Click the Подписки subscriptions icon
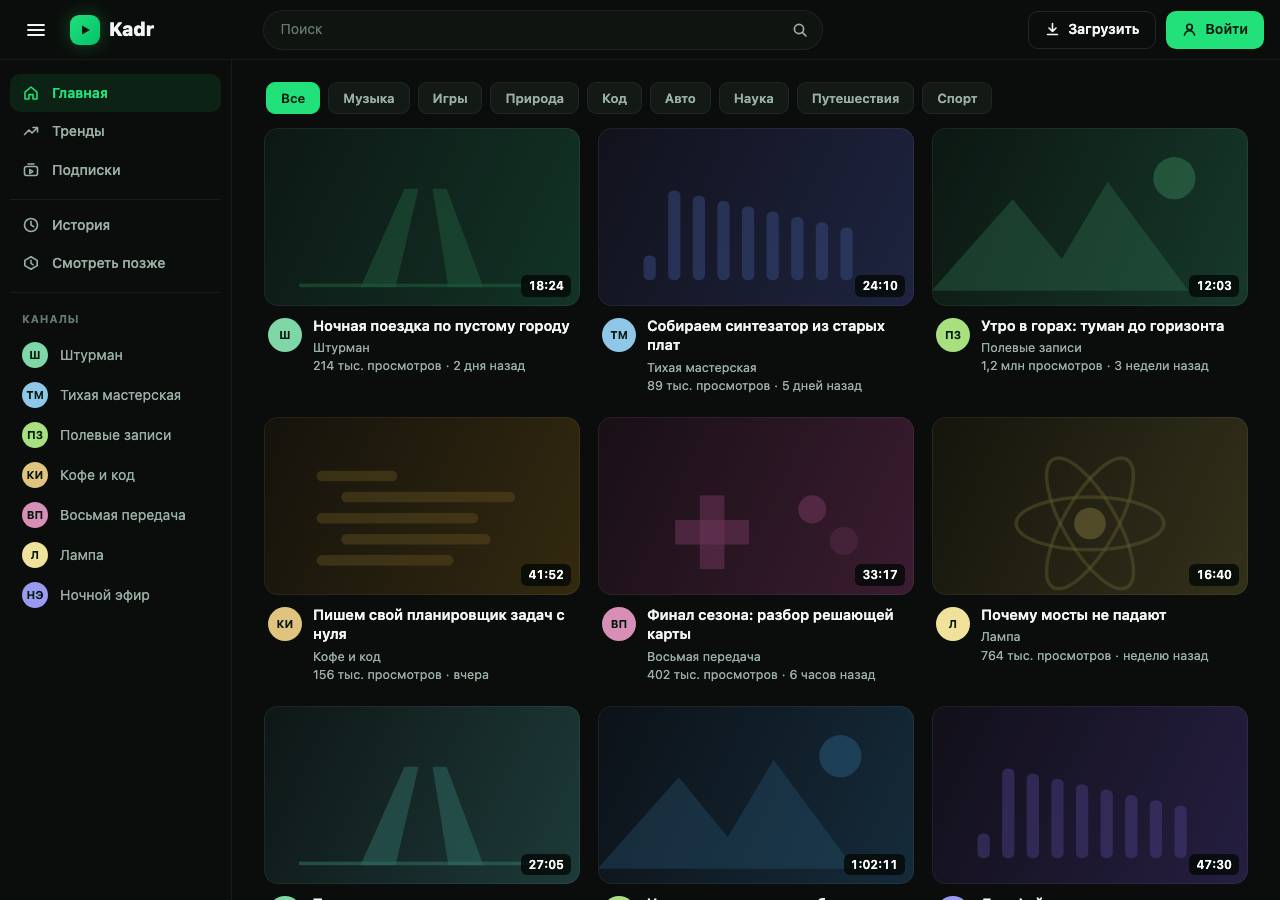Viewport: 1280px width, 900px height. [x=31, y=170]
